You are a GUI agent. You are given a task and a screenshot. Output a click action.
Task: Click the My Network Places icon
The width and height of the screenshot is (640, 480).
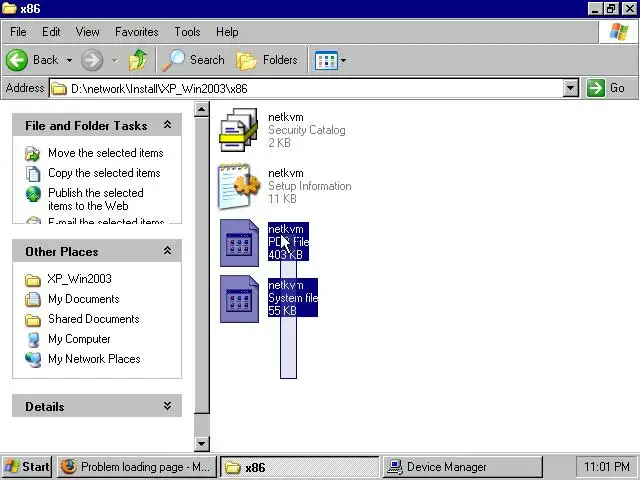[33, 360]
